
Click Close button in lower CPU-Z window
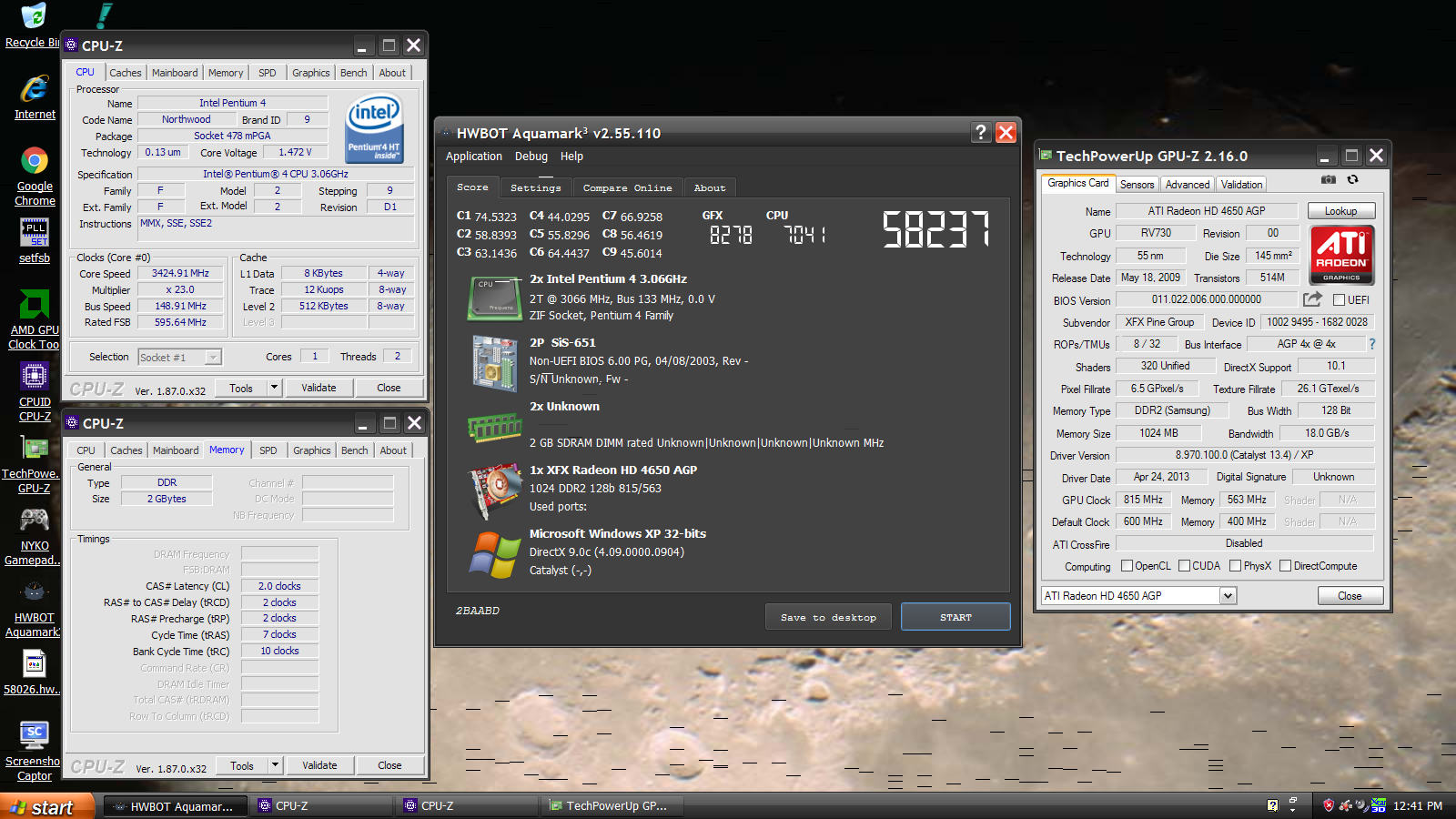389,765
